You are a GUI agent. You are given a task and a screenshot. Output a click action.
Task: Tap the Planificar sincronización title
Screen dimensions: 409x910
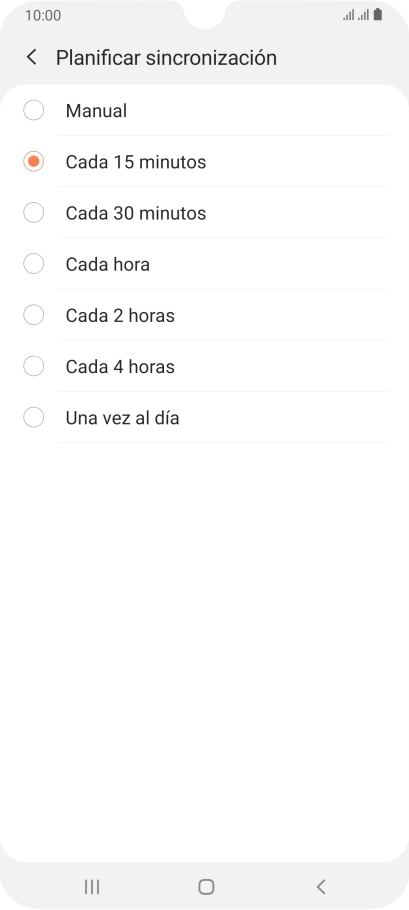tap(166, 57)
